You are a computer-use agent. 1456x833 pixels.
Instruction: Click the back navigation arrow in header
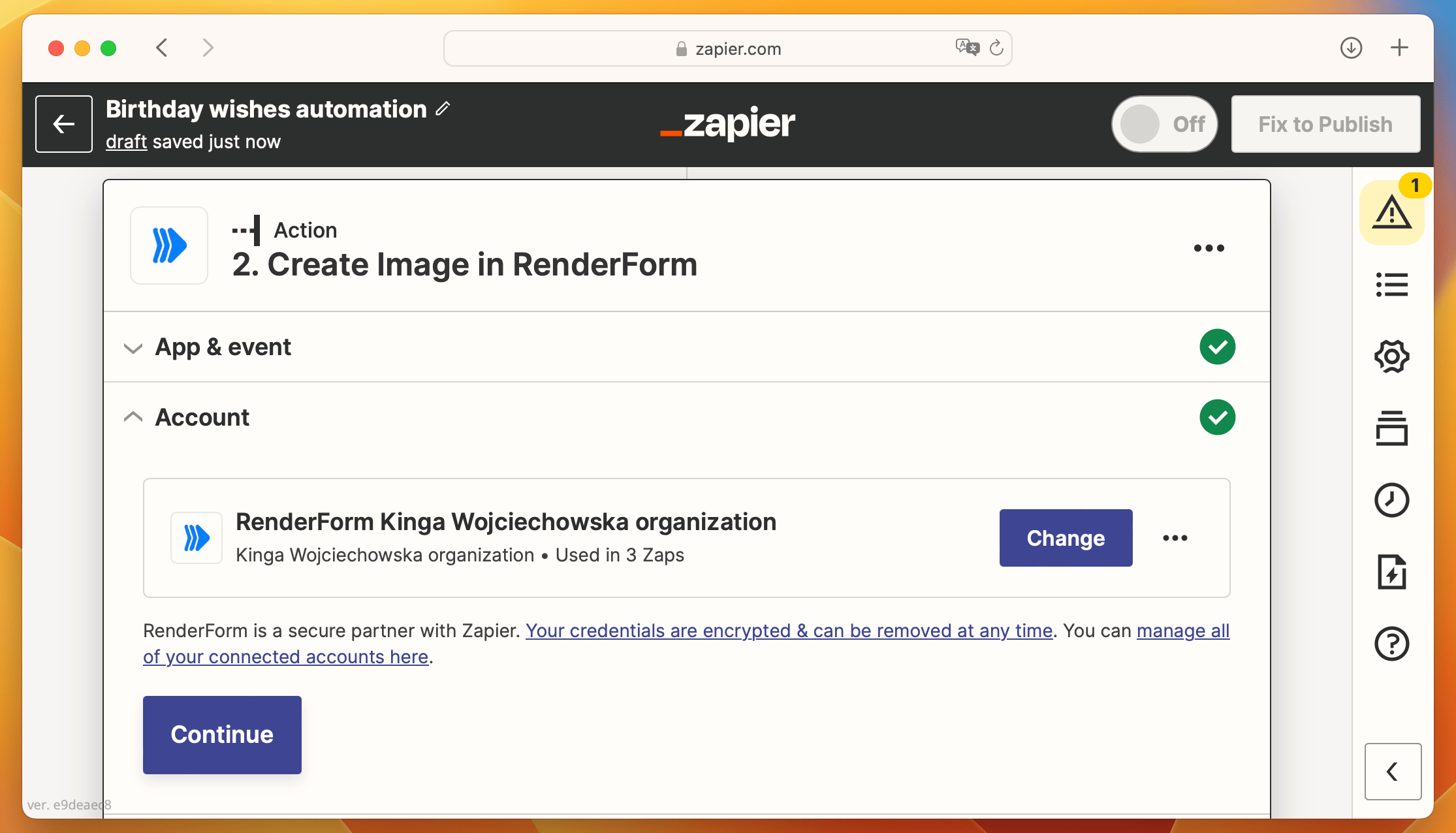point(64,123)
